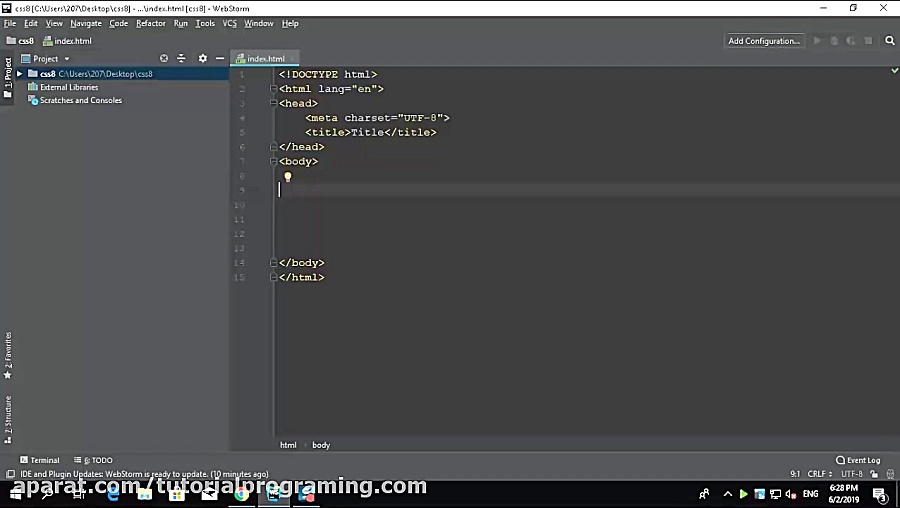900x508 pixels.
Task: Show hidden system tray icons chevron
Action: click(728, 494)
